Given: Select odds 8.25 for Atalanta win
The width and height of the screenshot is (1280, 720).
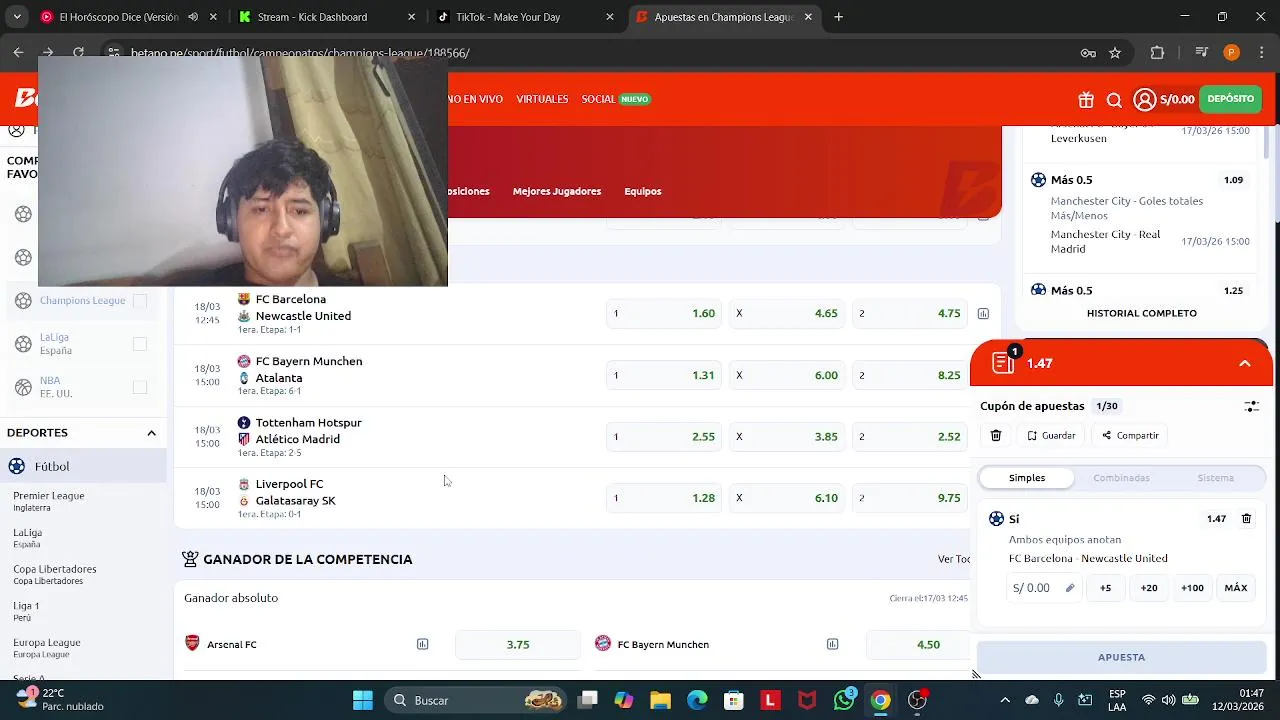Looking at the screenshot, I should click(910, 376).
